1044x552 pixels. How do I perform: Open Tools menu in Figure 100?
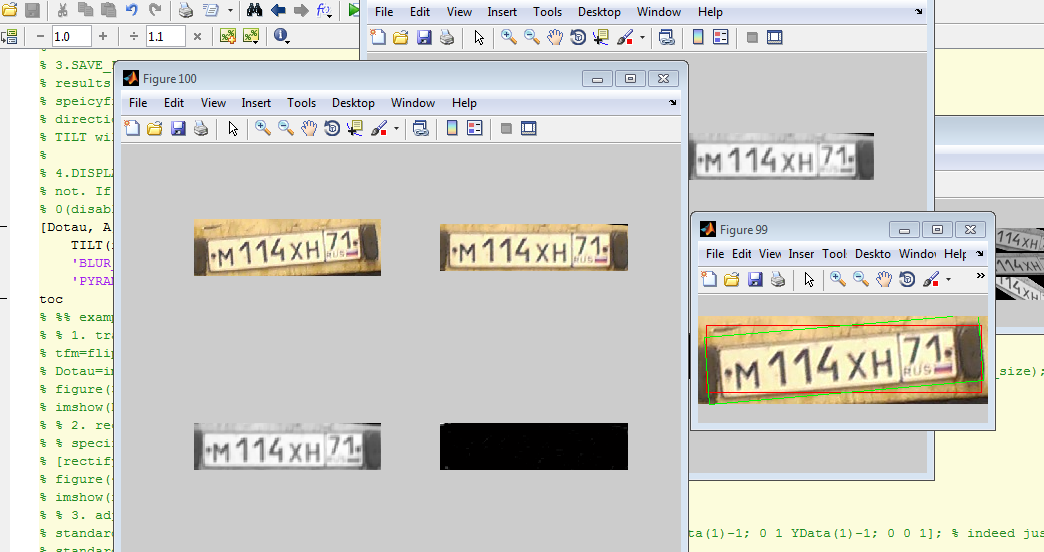click(x=301, y=103)
